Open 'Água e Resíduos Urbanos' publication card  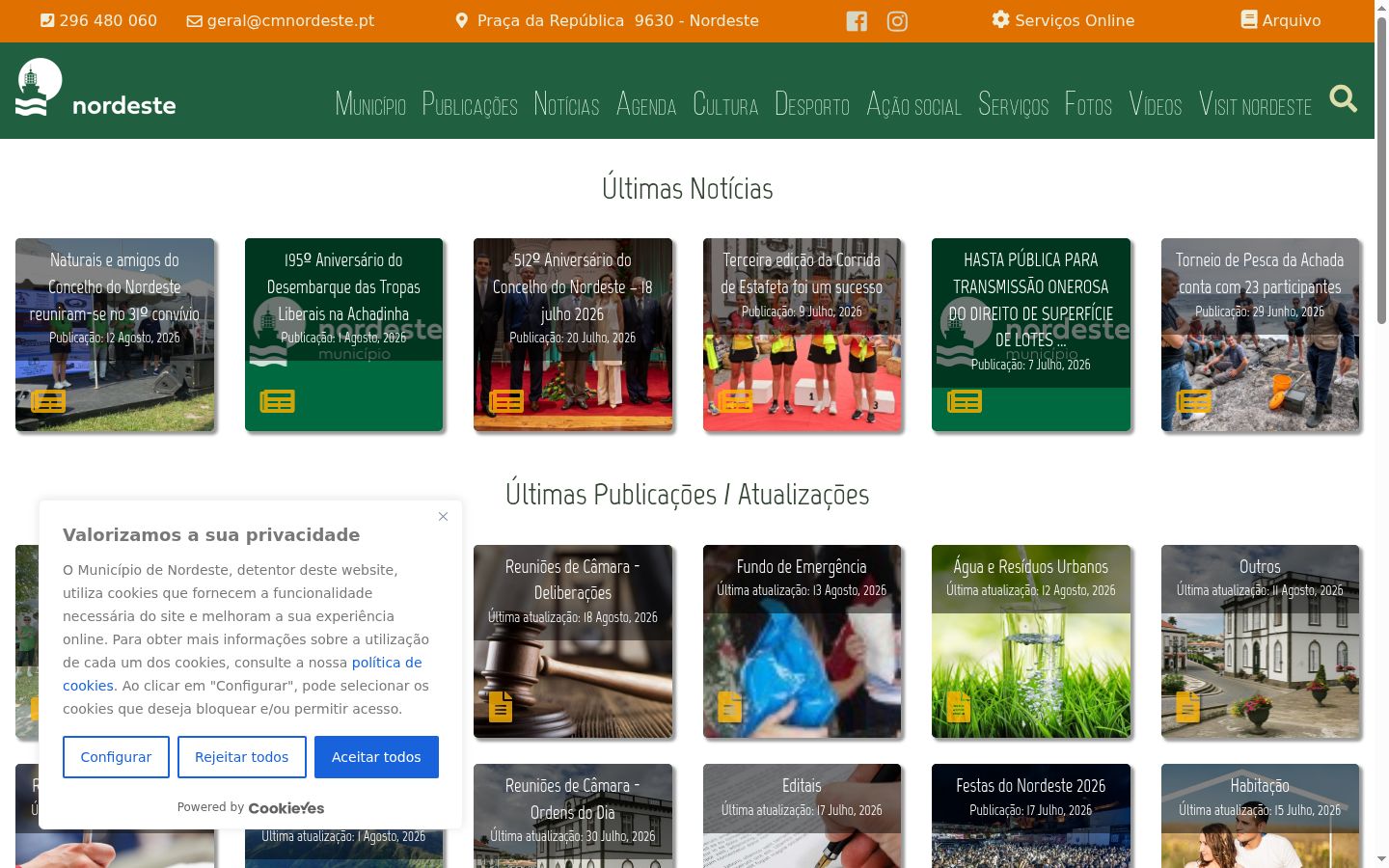pyautogui.click(x=1031, y=641)
